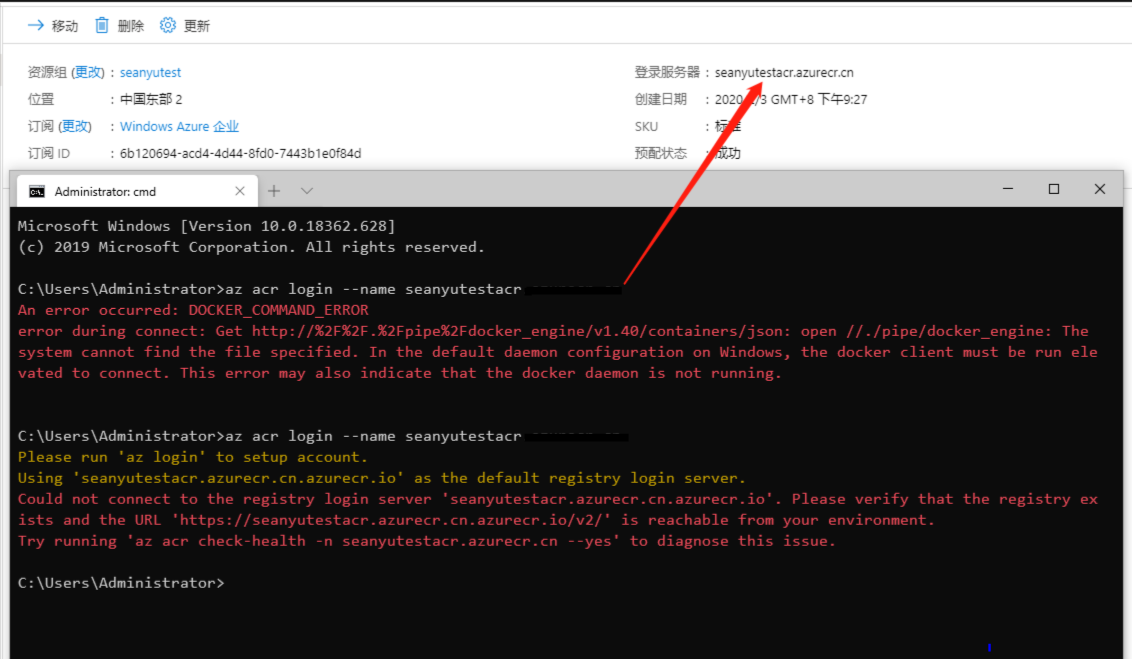The image size is (1132, 659).
Task: Click the Move arrow icon
Action: 35,25
